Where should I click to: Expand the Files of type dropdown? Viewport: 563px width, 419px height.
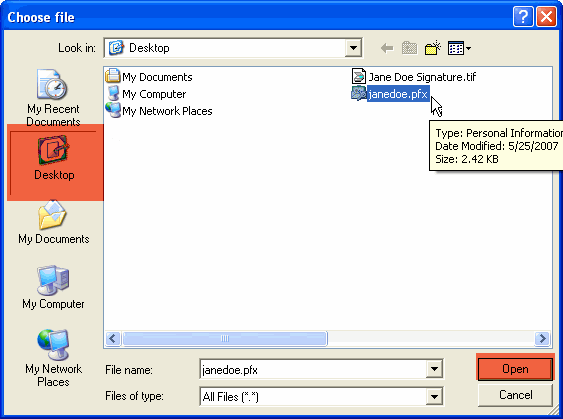(434, 396)
